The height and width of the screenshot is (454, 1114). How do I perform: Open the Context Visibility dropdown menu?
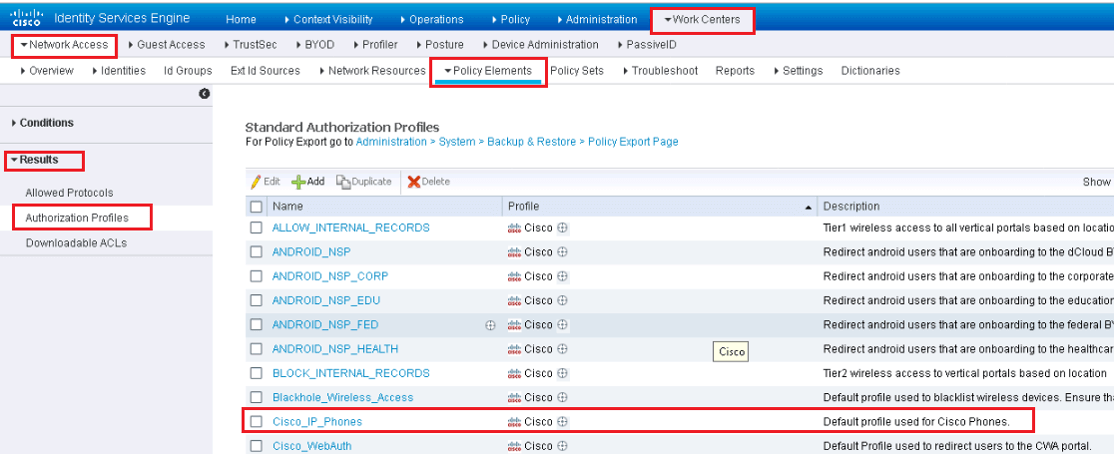[328, 19]
